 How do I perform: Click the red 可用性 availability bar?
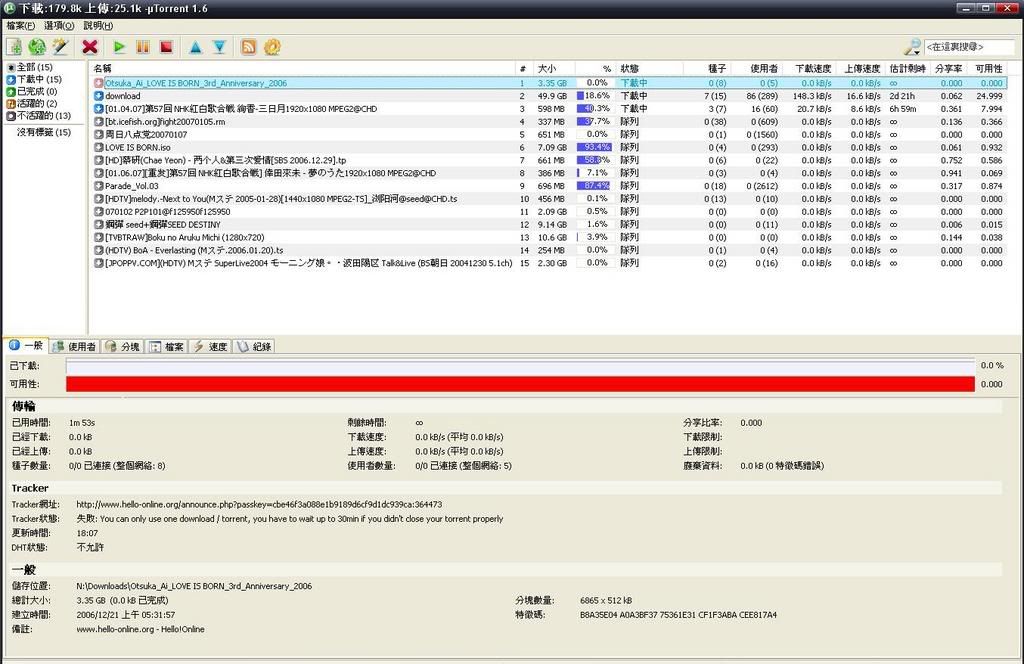(x=520, y=384)
